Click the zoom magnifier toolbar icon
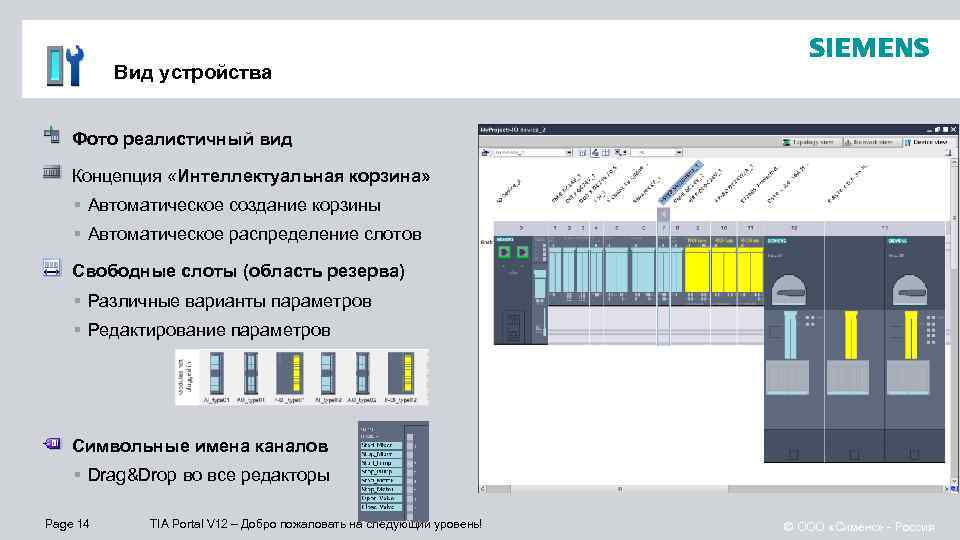960x540 pixels. click(620, 152)
